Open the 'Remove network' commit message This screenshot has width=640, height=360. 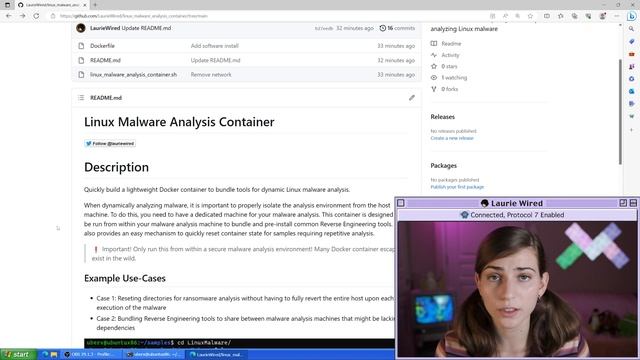pyautogui.click(x=211, y=75)
